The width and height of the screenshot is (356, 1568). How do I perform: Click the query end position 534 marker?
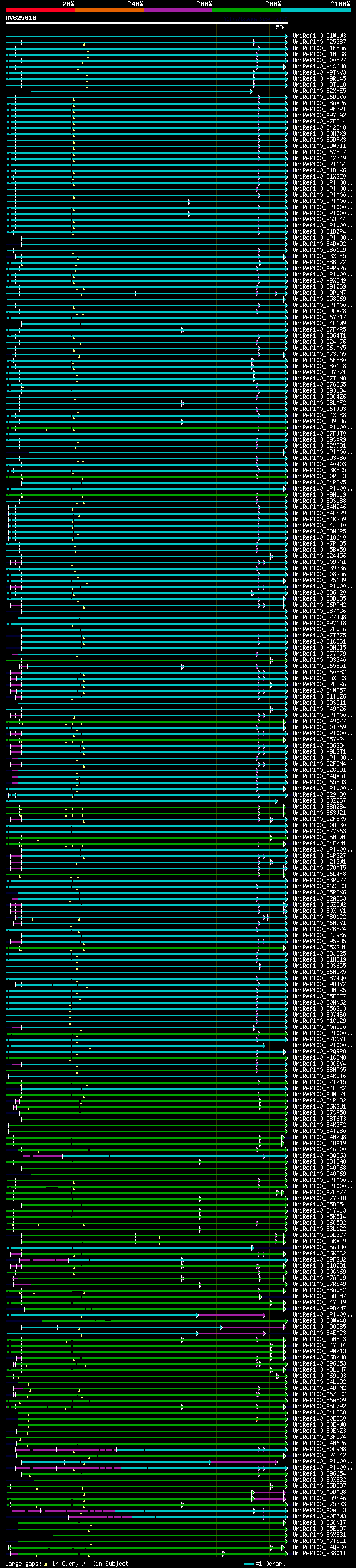coord(280,28)
